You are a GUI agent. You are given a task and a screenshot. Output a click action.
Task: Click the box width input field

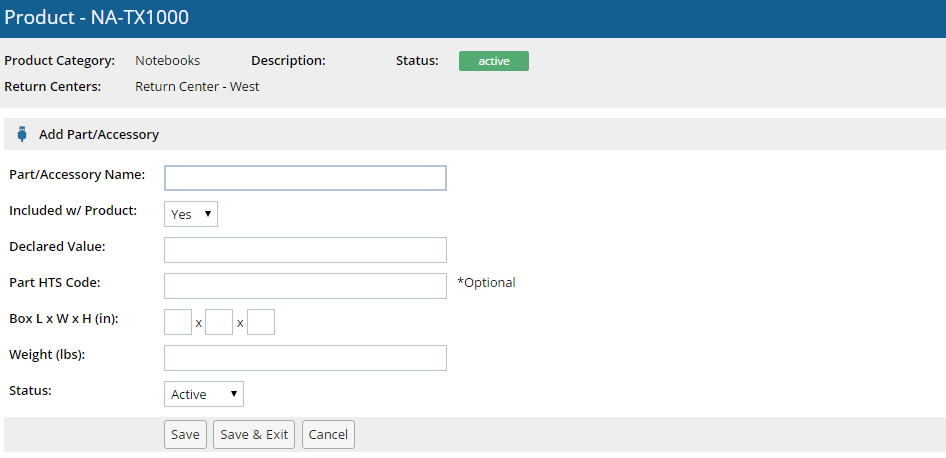[x=219, y=322]
